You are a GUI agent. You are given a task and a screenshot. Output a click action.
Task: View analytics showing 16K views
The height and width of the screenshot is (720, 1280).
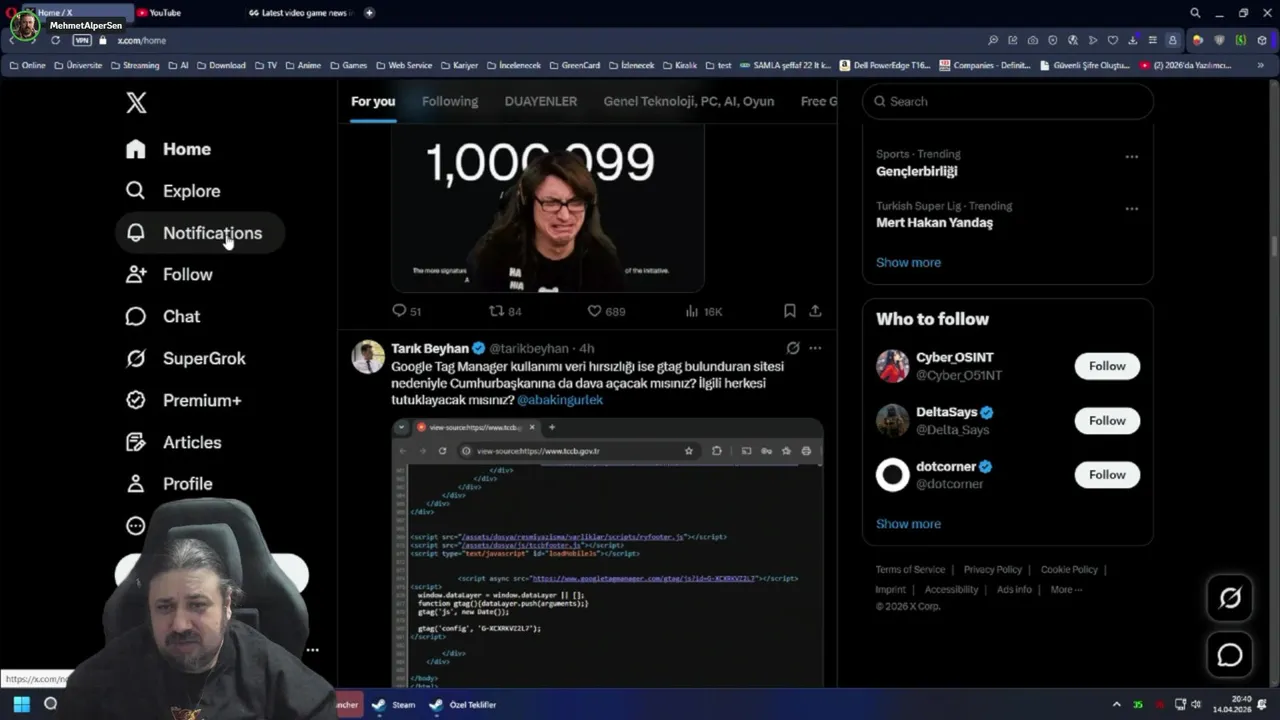click(703, 311)
